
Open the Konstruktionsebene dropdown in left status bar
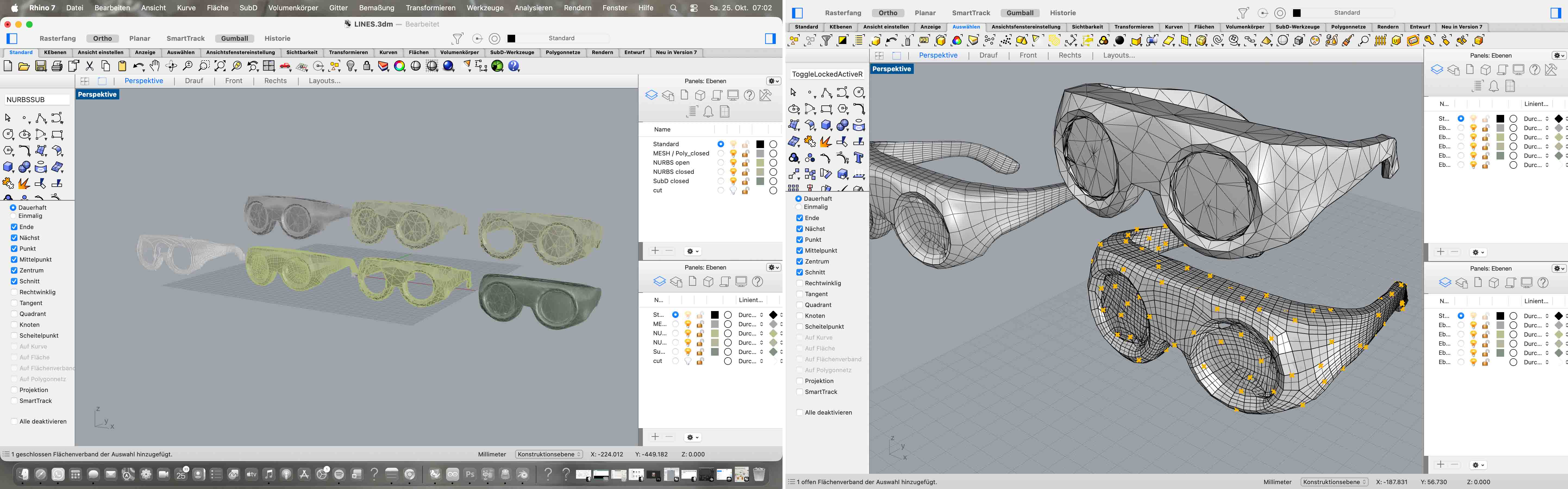click(x=549, y=454)
